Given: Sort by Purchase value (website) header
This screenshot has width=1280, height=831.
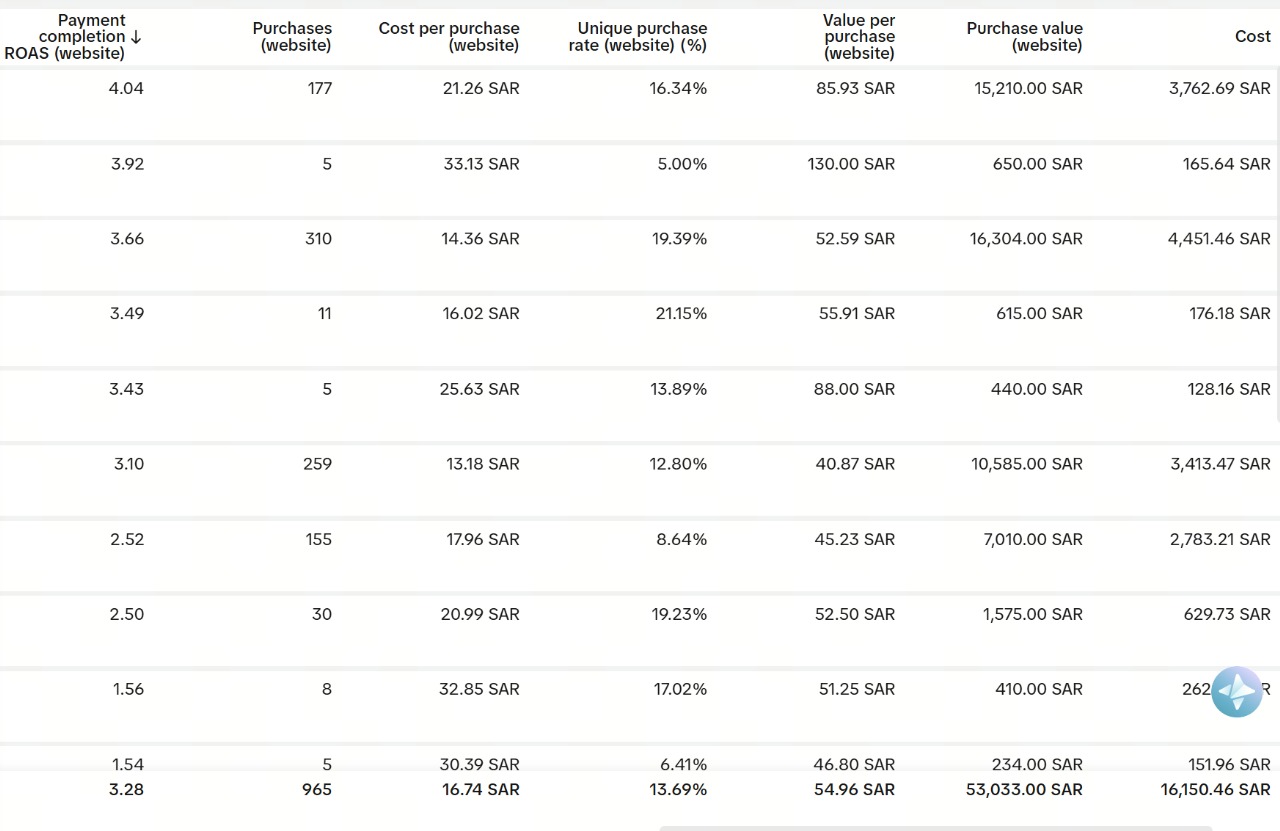Looking at the screenshot, I should (1024, 37).
